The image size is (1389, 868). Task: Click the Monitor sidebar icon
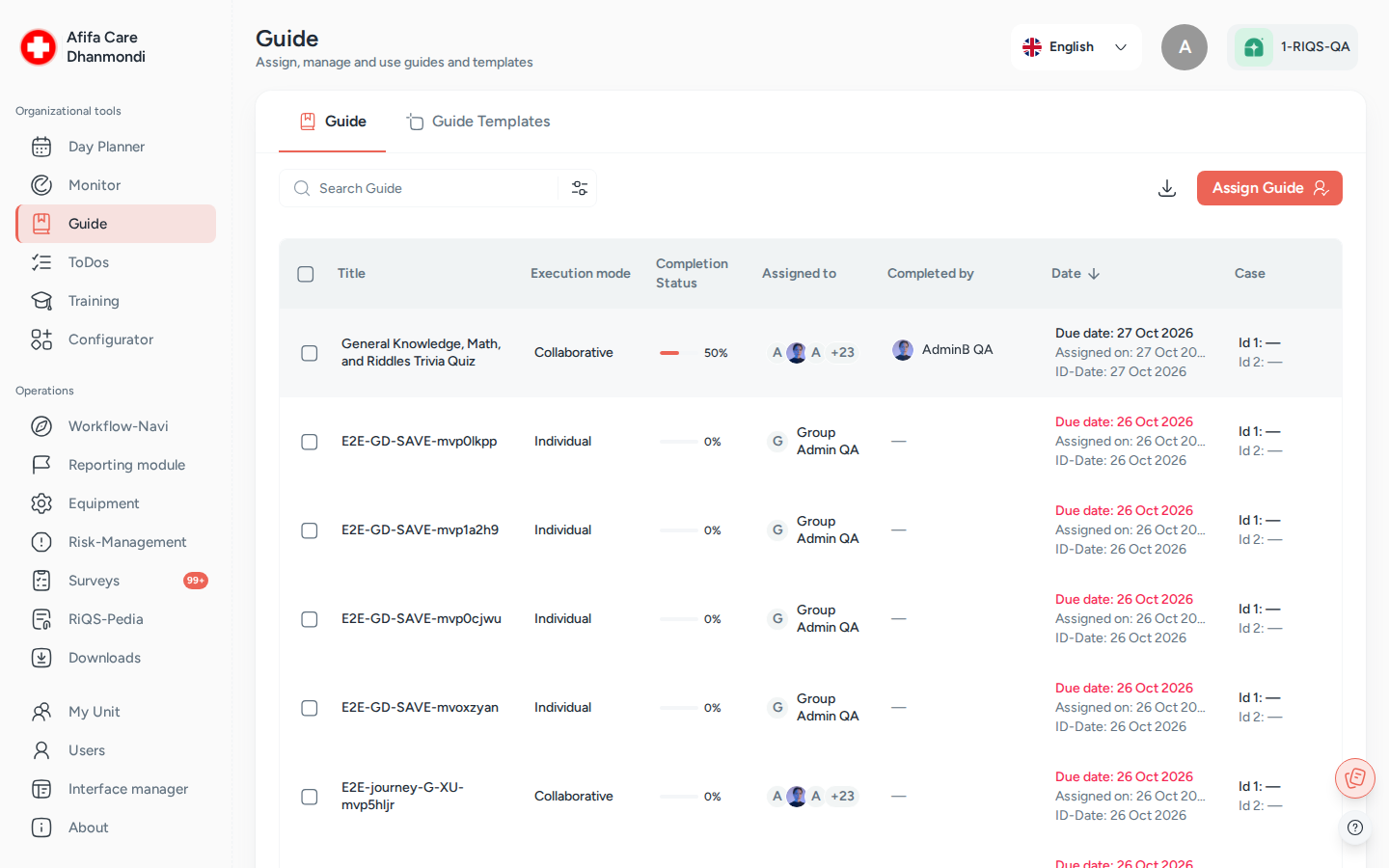(x=41, y=185)
